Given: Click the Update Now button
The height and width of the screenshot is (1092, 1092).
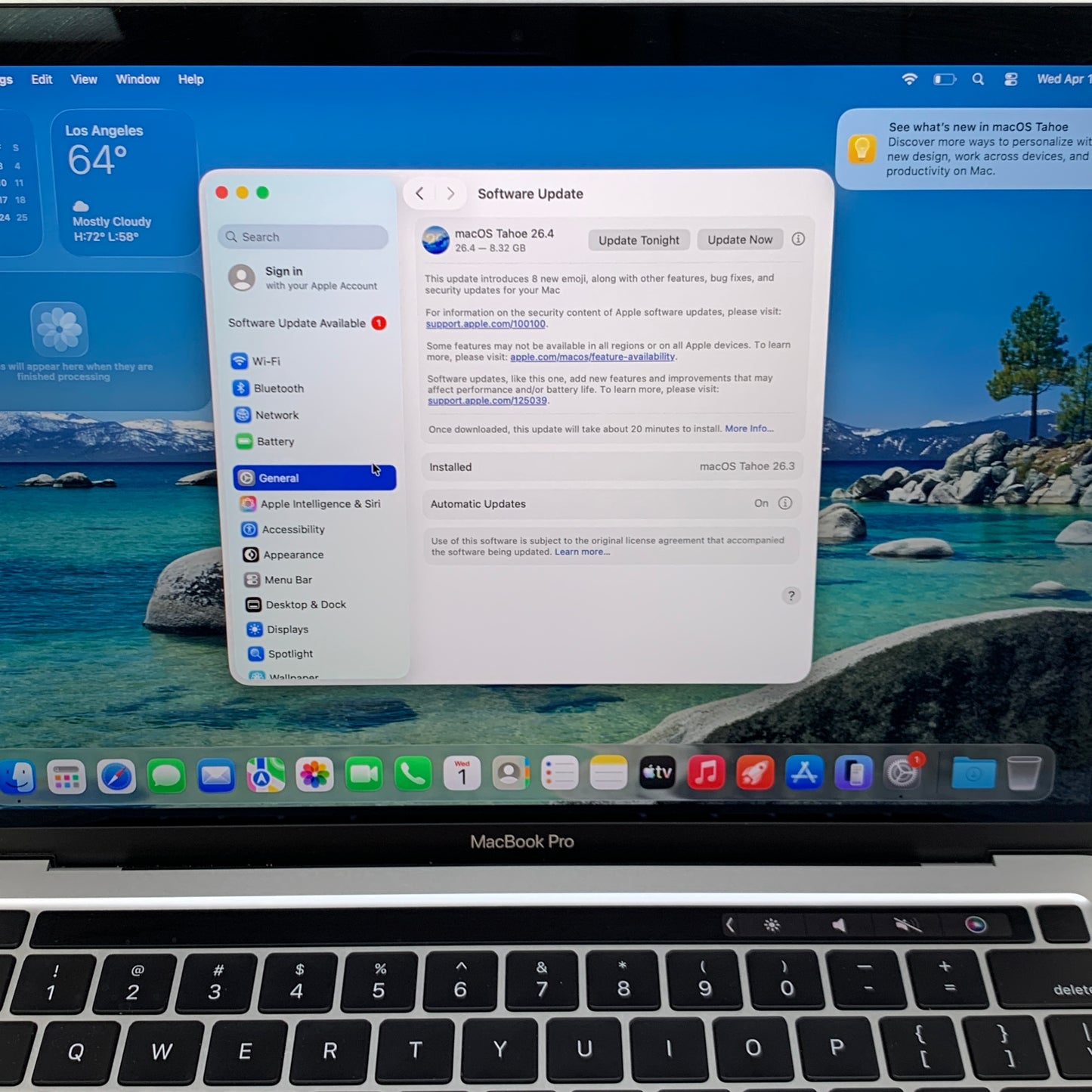Looking at the screenshot, I should click(739, 239).
